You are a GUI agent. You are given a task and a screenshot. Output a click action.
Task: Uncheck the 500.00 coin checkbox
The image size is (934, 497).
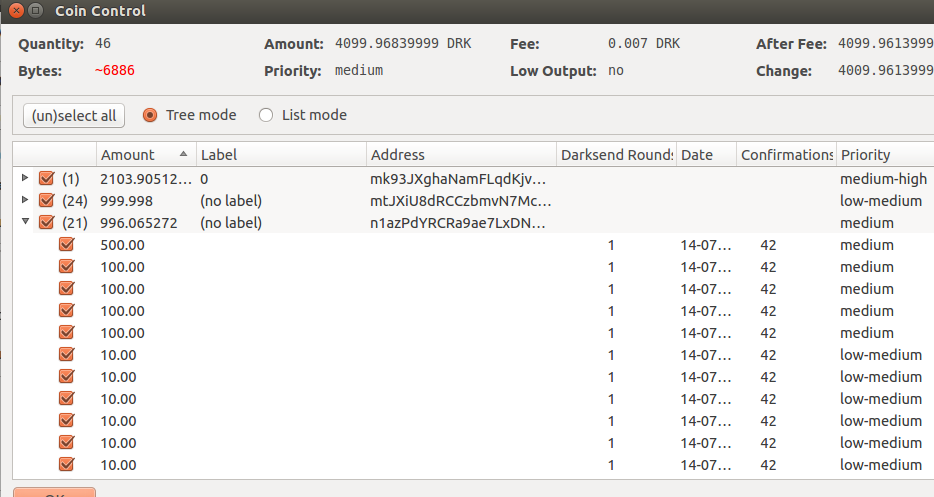pyautogui.click(x=67, y=244)
